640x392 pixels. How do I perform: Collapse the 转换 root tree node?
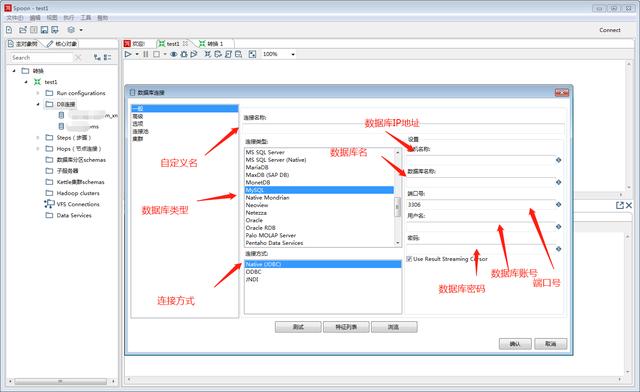coord(14,71)
